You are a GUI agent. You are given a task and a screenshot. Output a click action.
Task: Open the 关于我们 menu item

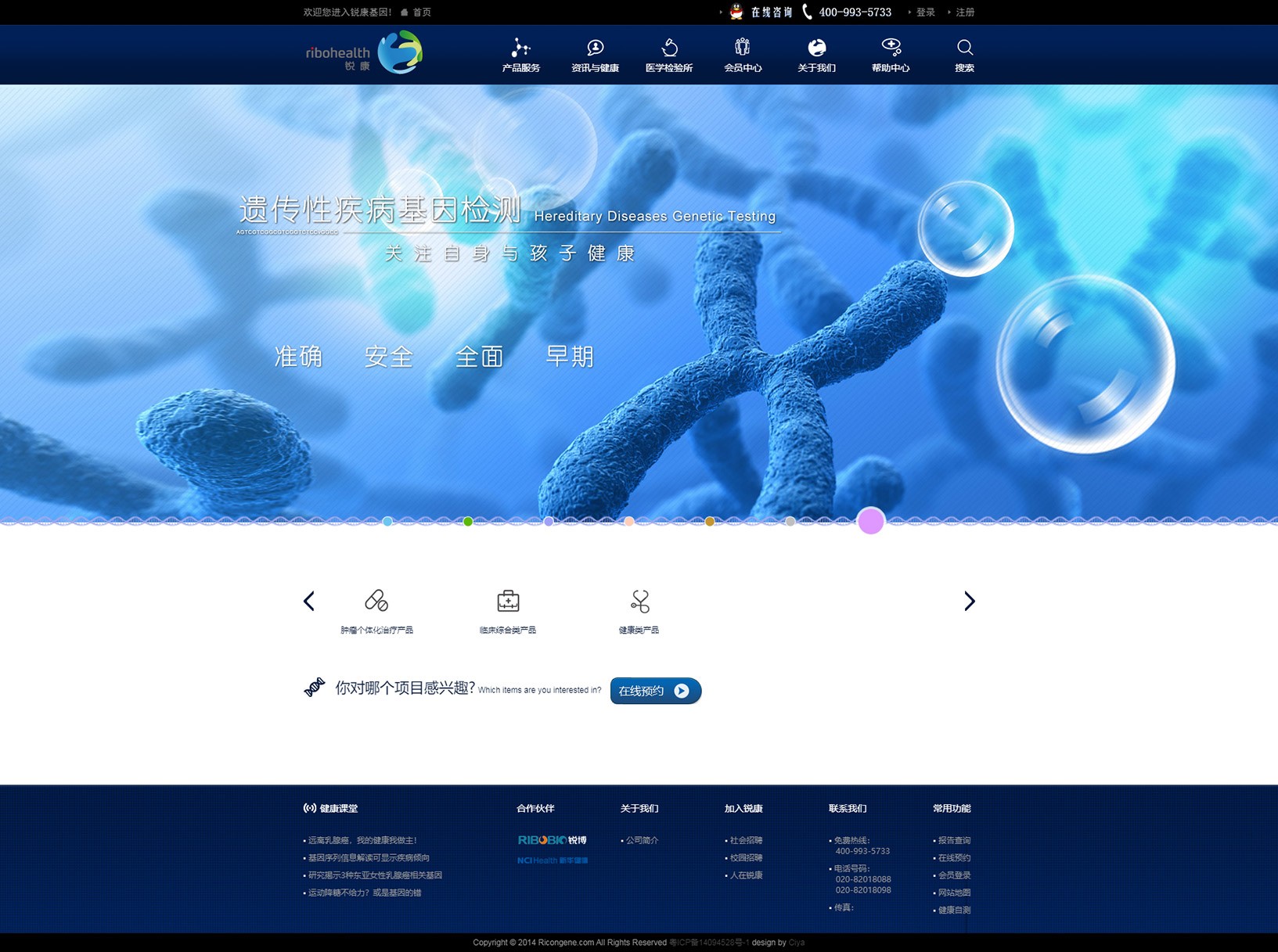coord(816,56)
